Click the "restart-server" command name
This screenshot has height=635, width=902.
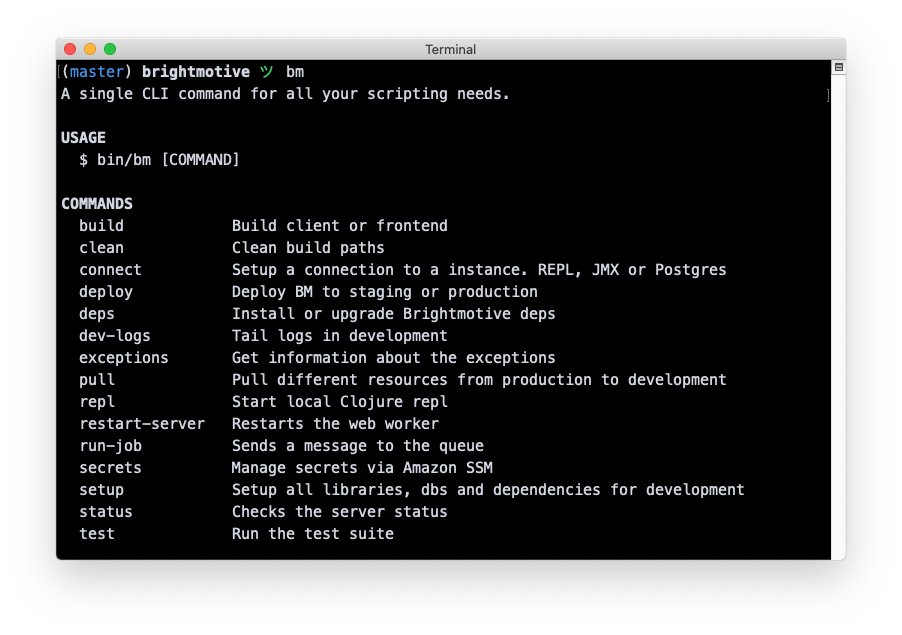pos(142,424)
